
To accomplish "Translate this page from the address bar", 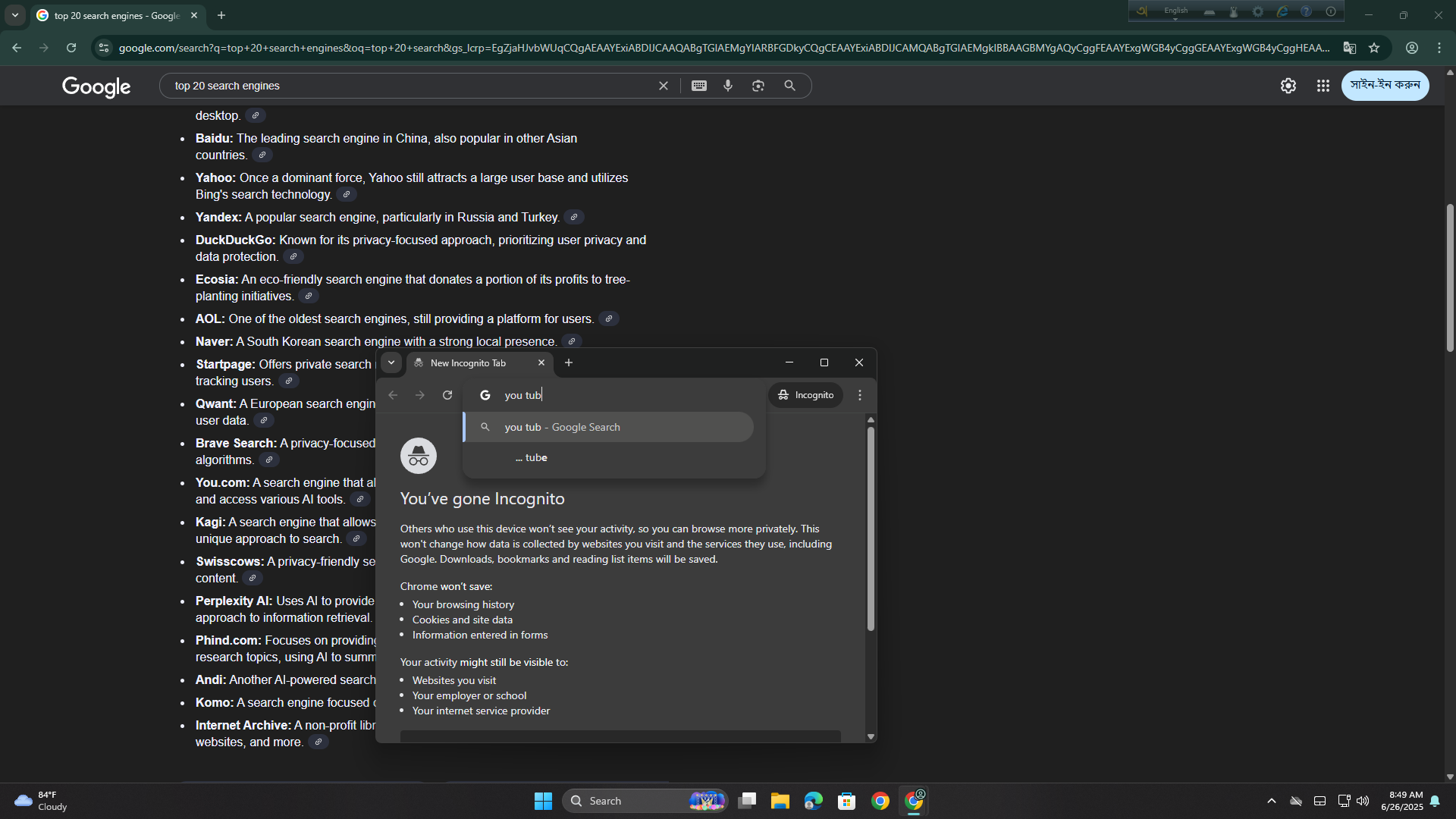I will [1349, 48].
